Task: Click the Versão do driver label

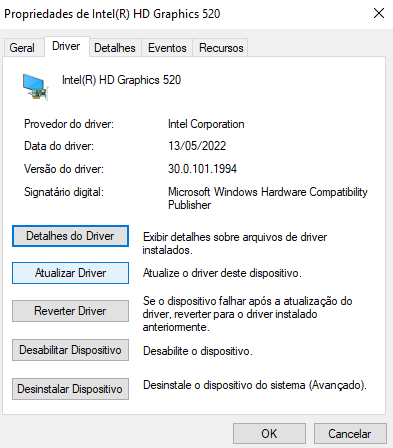Action: (64, 169)
